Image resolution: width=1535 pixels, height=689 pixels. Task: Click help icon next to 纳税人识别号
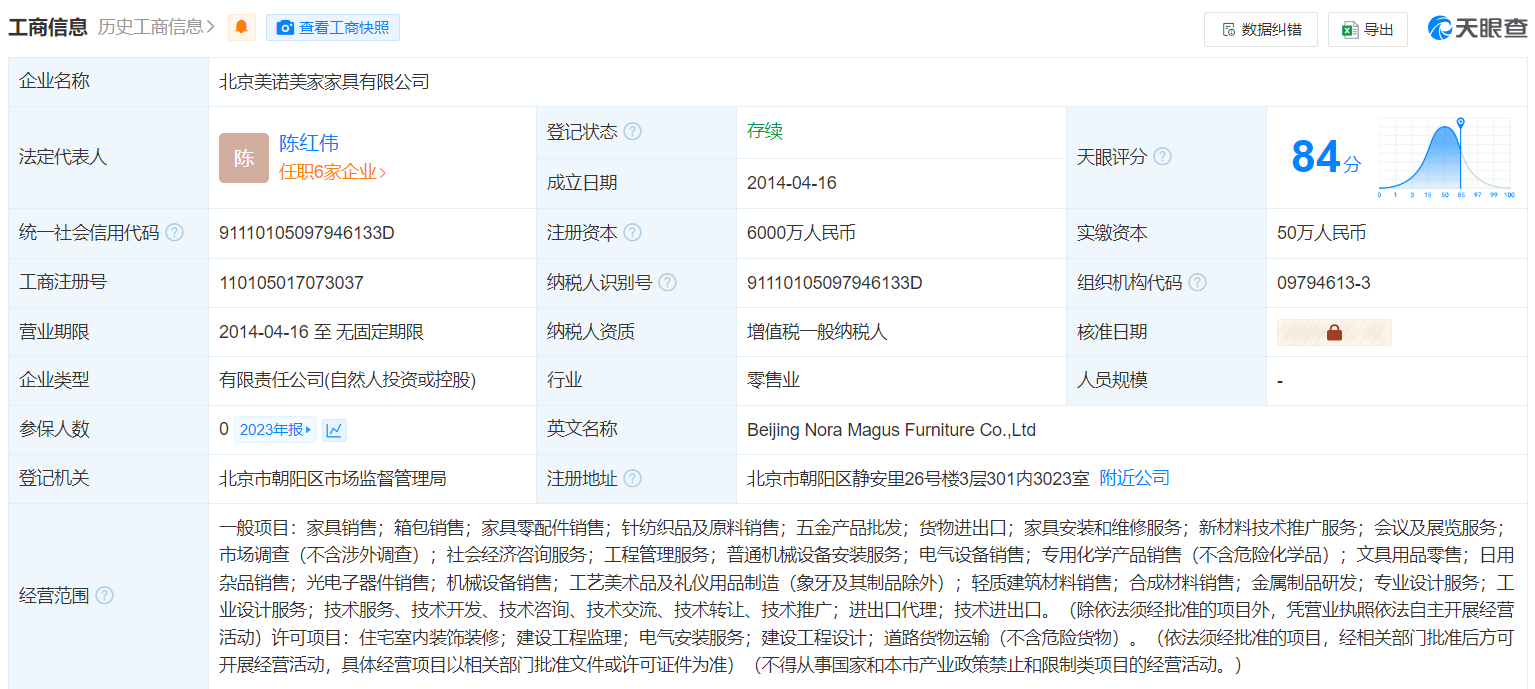coord(667,283)
